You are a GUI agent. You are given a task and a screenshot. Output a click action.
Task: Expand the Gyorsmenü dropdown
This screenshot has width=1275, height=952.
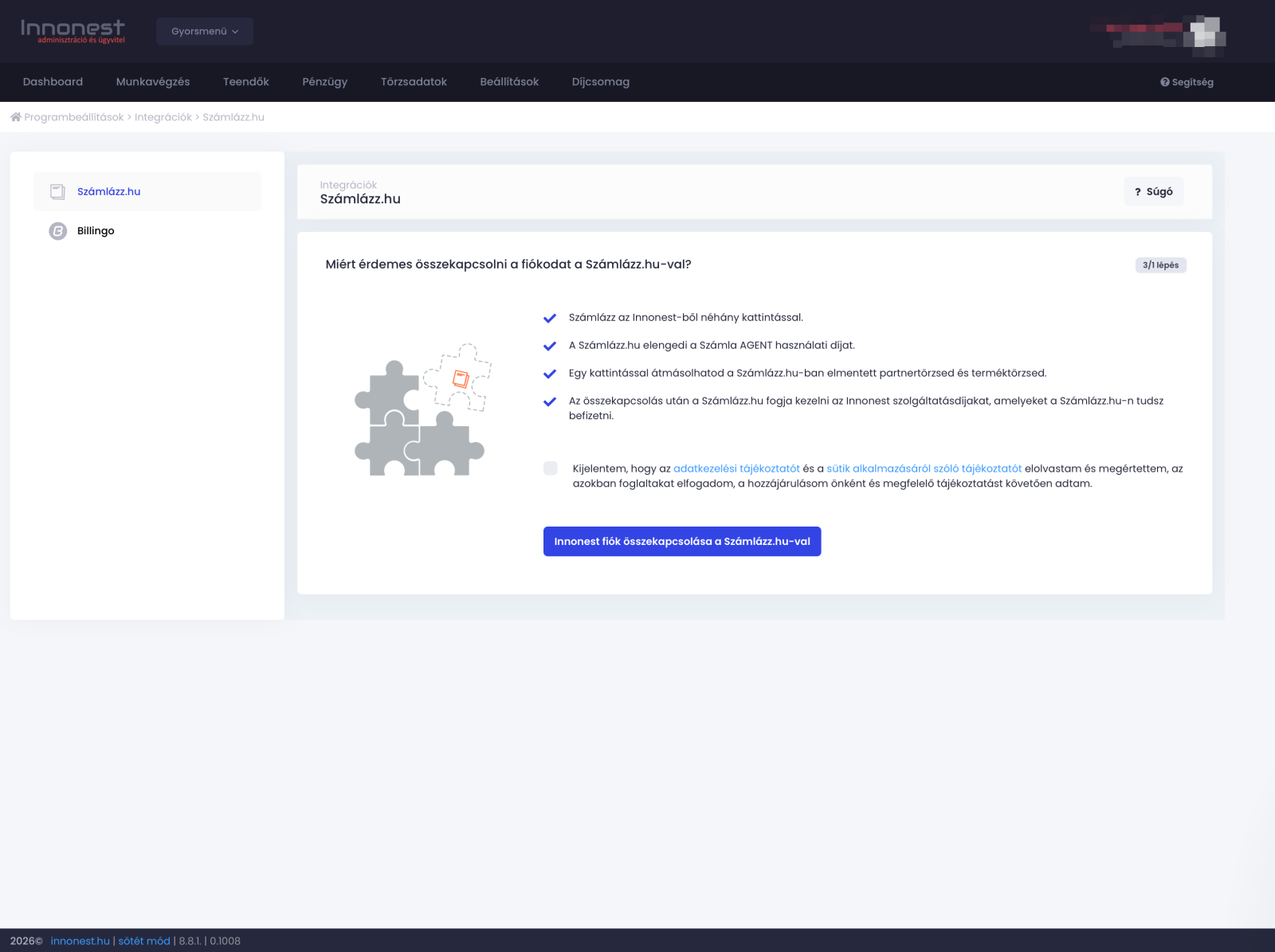pyautogui.click(x=205, y=31)
